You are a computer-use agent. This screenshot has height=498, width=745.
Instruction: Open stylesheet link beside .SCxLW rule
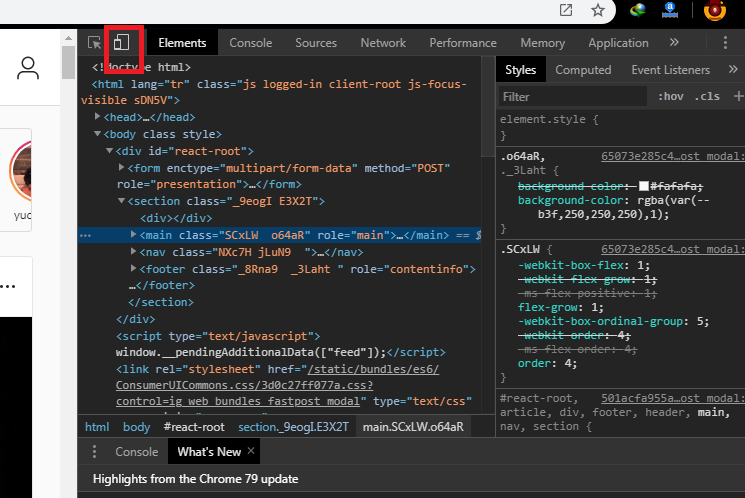pos(672,249)
